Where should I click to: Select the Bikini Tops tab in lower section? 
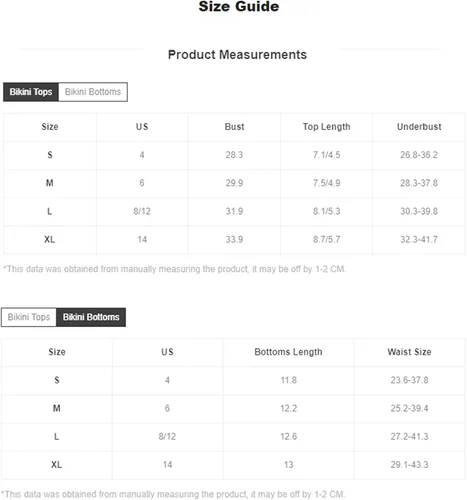pyautogui.click(x=29, y=317)
